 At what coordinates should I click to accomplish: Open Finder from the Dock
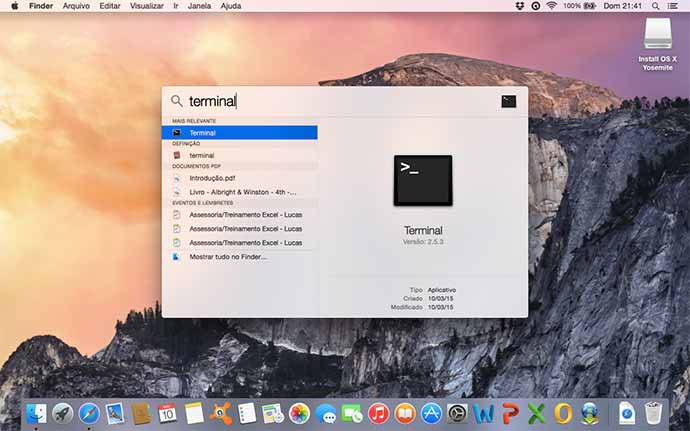point(37,412)
